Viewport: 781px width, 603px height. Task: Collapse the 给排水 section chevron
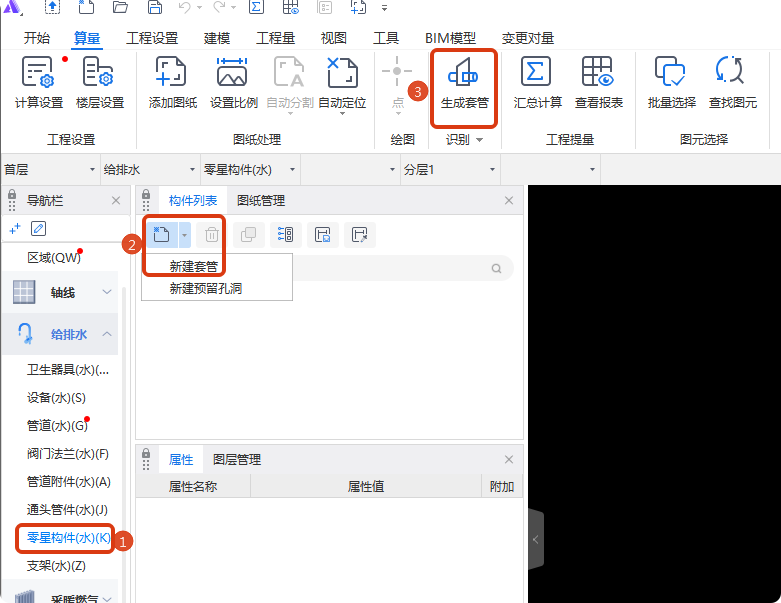(x=107, y=334)
